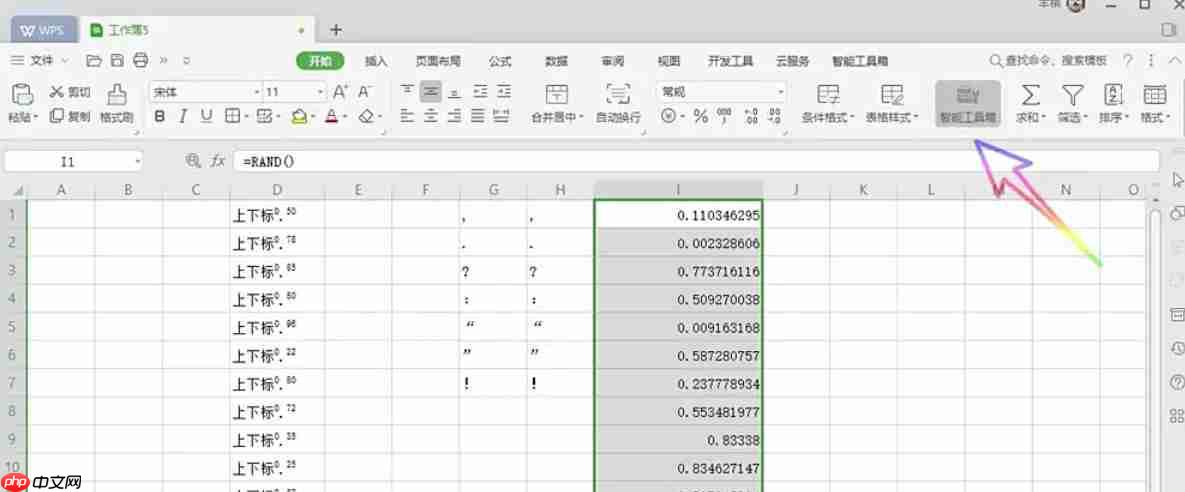Open the Name Box I1 dropdown

138,162
